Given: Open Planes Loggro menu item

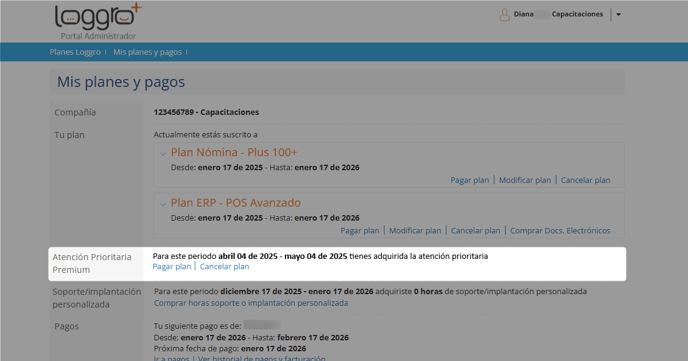Looking at the screenshot, I should tap(75, 52).
